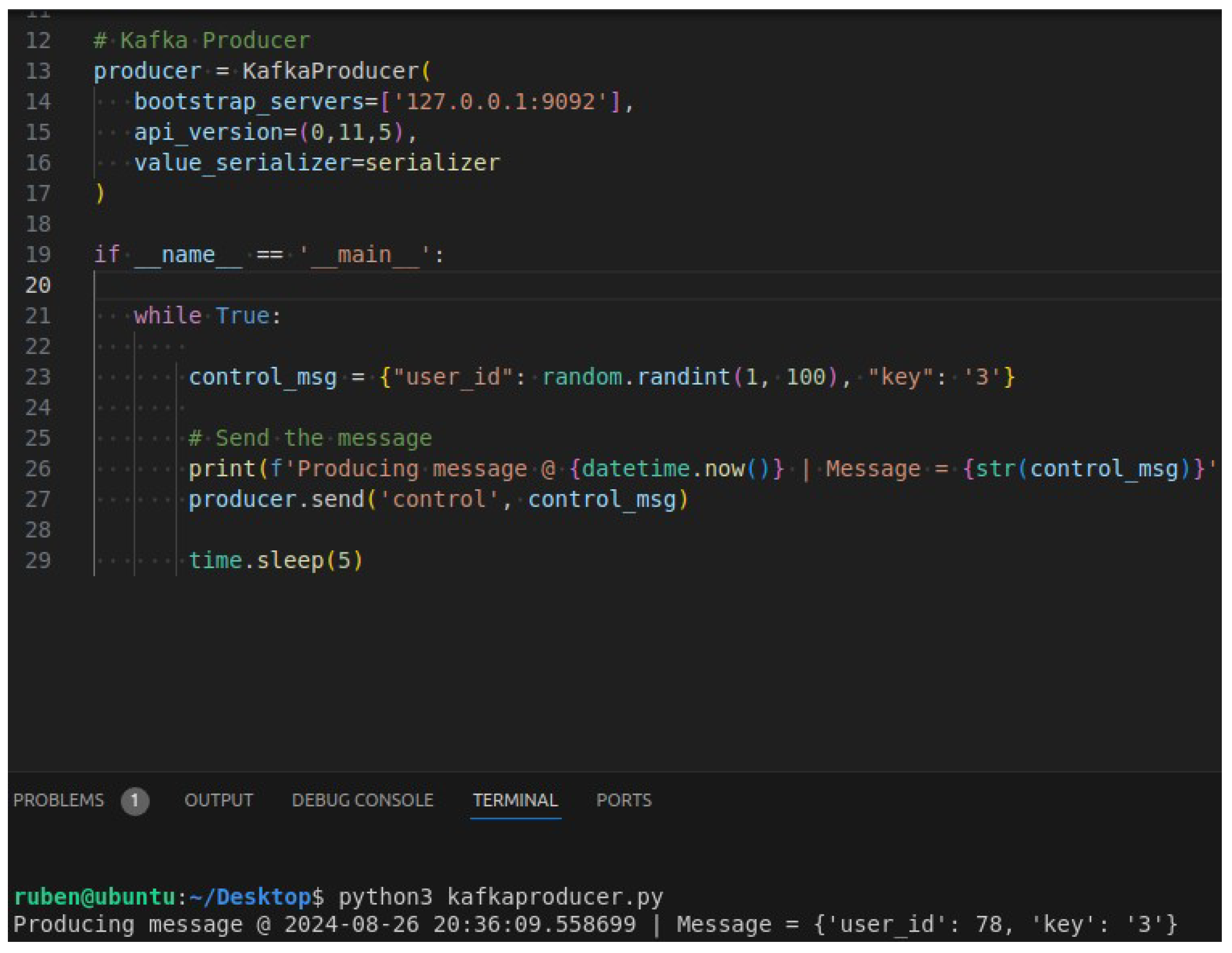Open the PORTS panel tab

[624, 800]
